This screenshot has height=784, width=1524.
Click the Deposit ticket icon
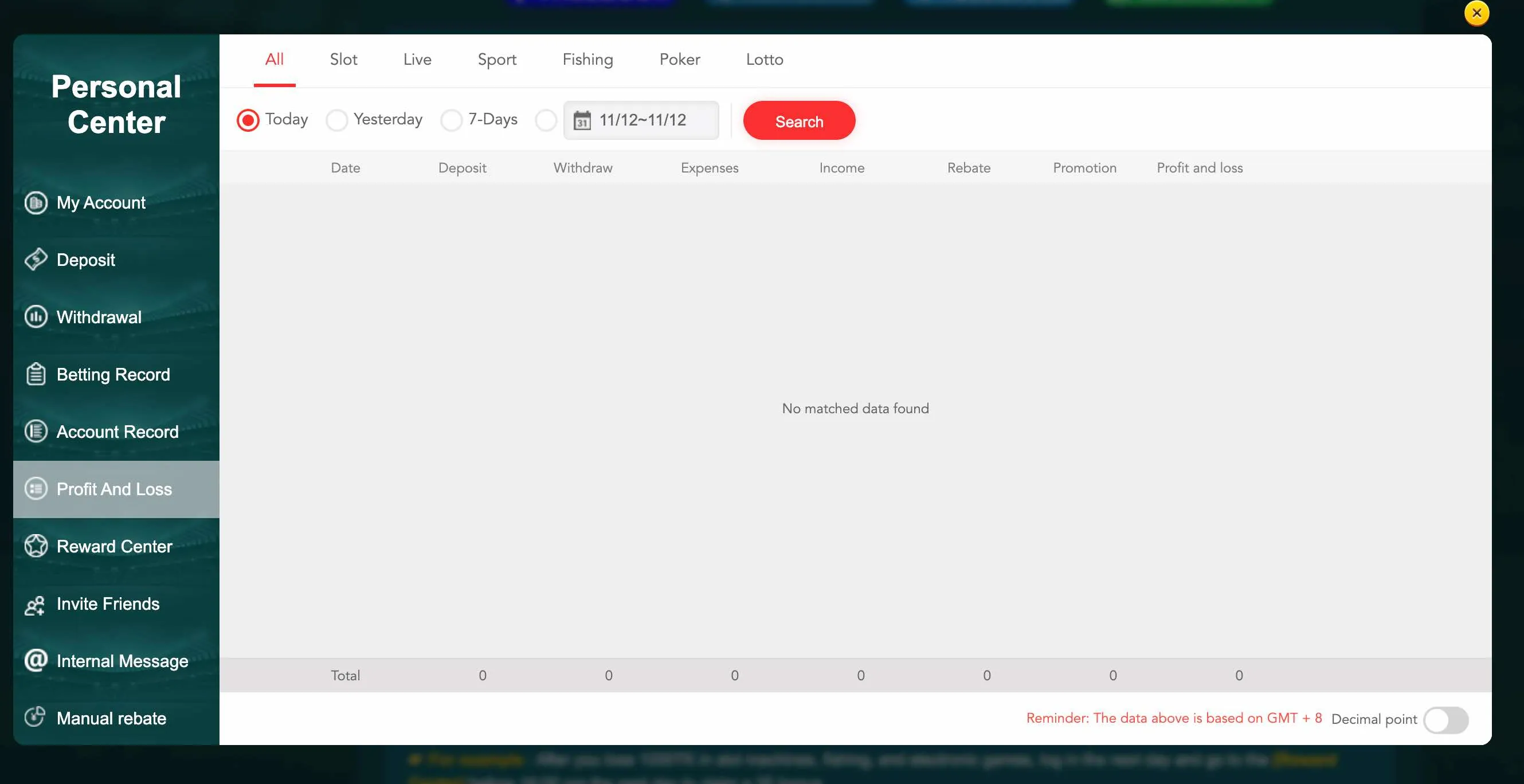point(36,259)
